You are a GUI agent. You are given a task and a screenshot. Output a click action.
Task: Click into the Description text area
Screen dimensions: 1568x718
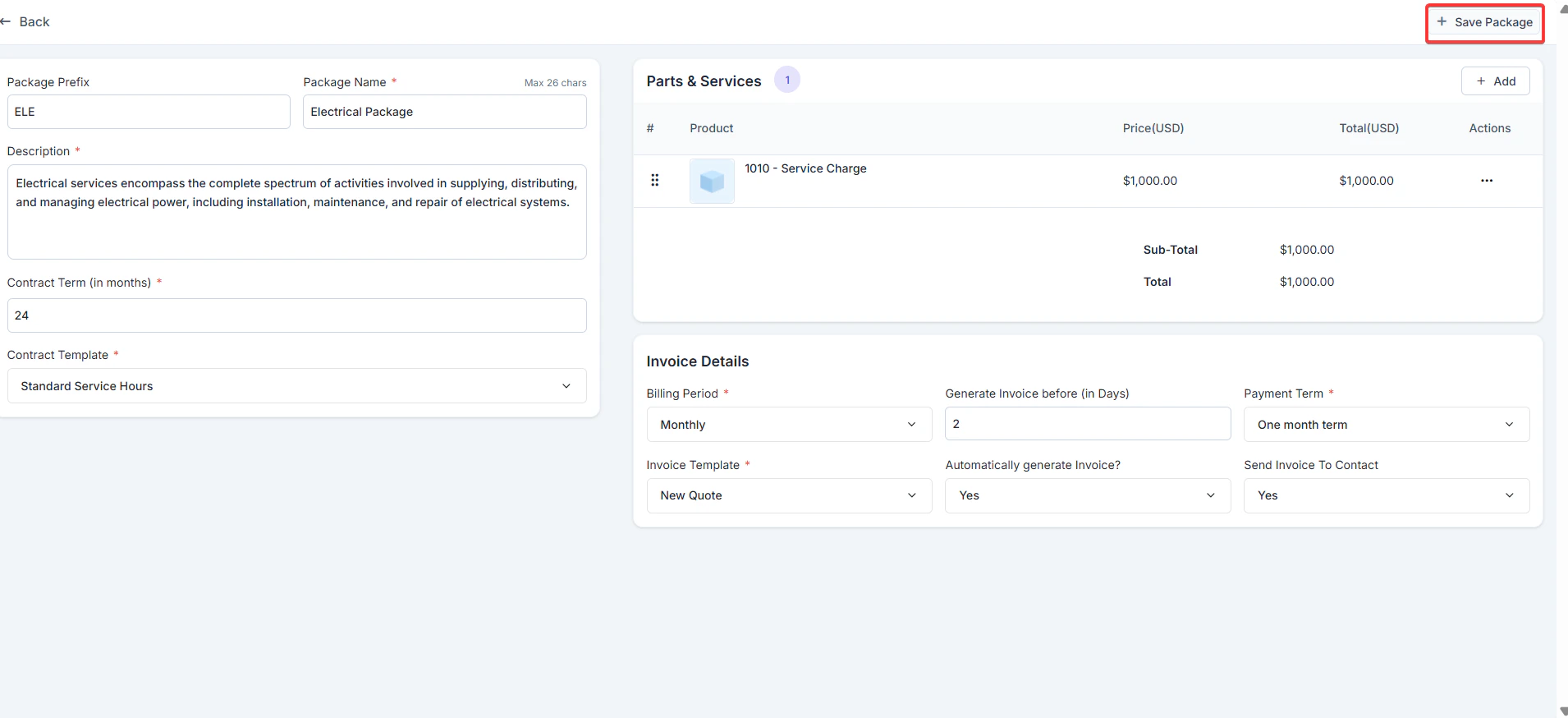point(296,212)
